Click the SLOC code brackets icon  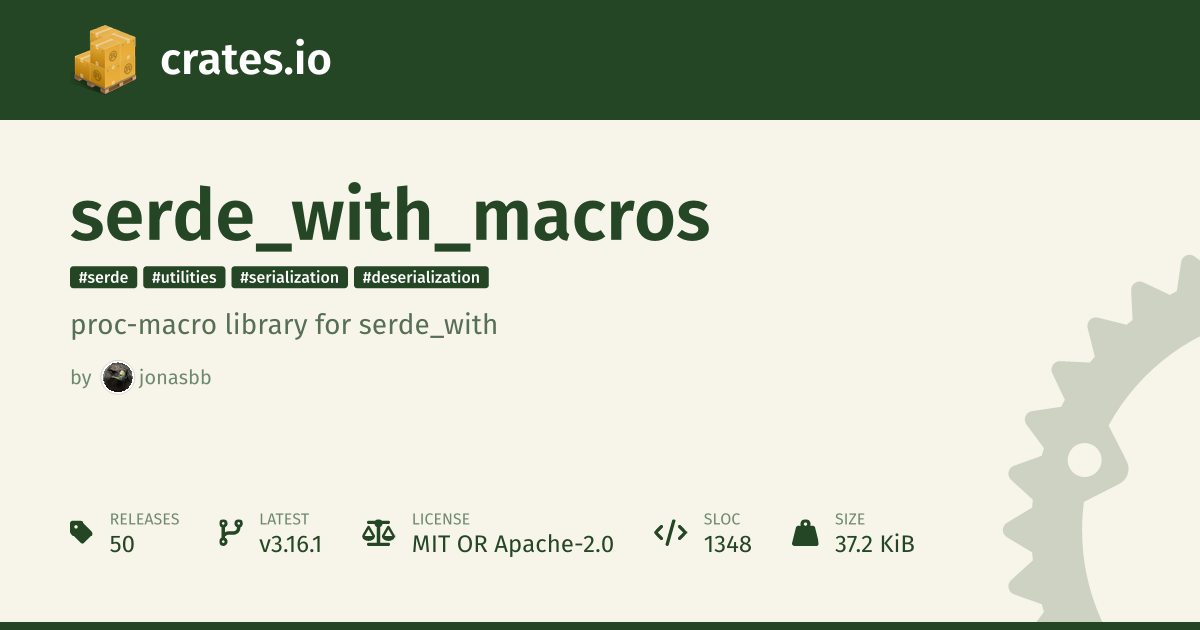tap(670, 532)
